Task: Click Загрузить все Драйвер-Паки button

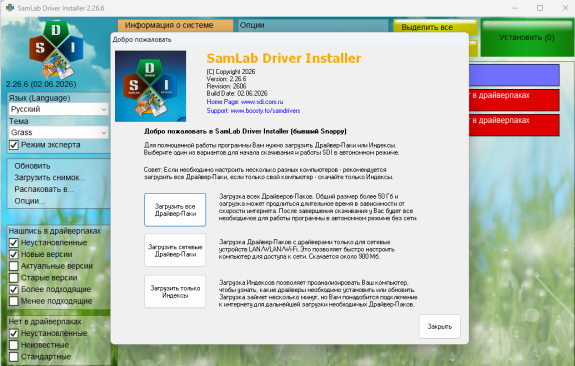Action: [x=175, y=210]
